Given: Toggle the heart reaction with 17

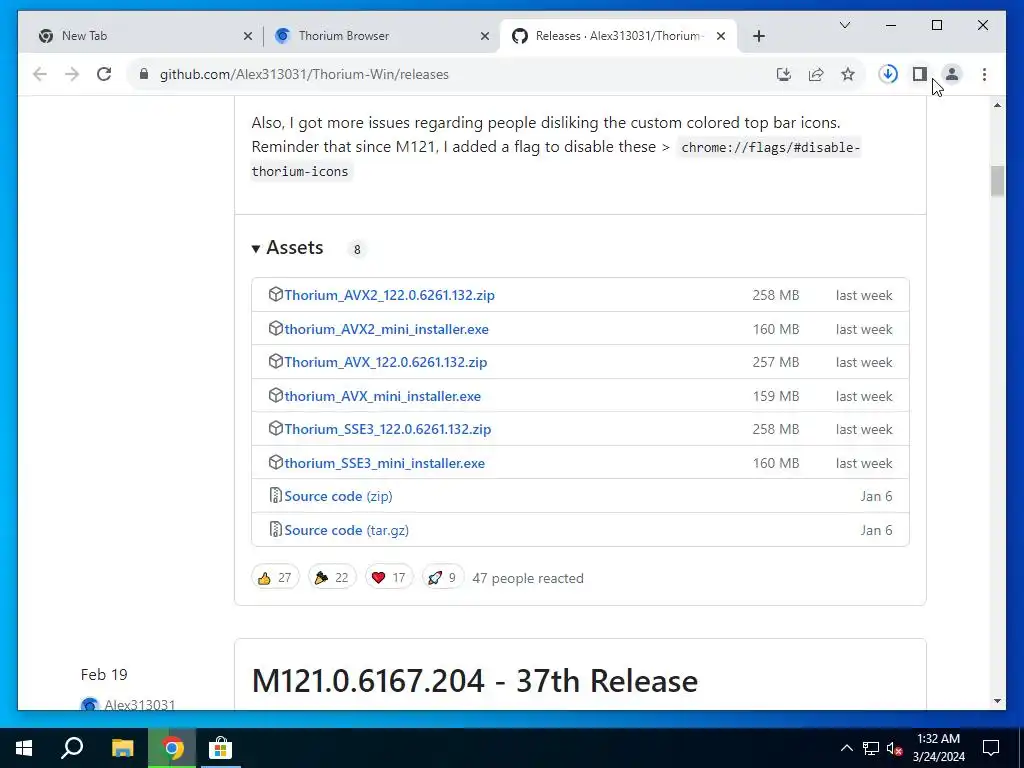Looking at the screenshot, I should pos(389,577).
